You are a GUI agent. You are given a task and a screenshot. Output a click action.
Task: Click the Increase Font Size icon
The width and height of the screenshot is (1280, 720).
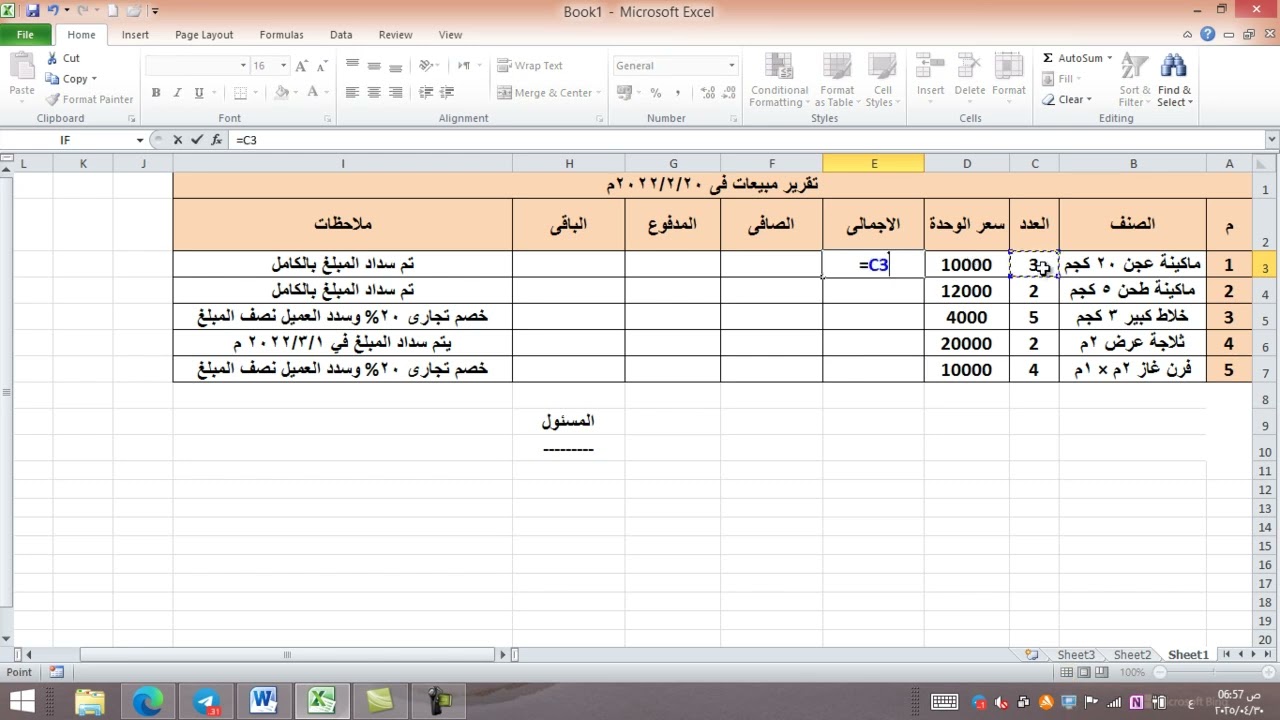point(301,66)
